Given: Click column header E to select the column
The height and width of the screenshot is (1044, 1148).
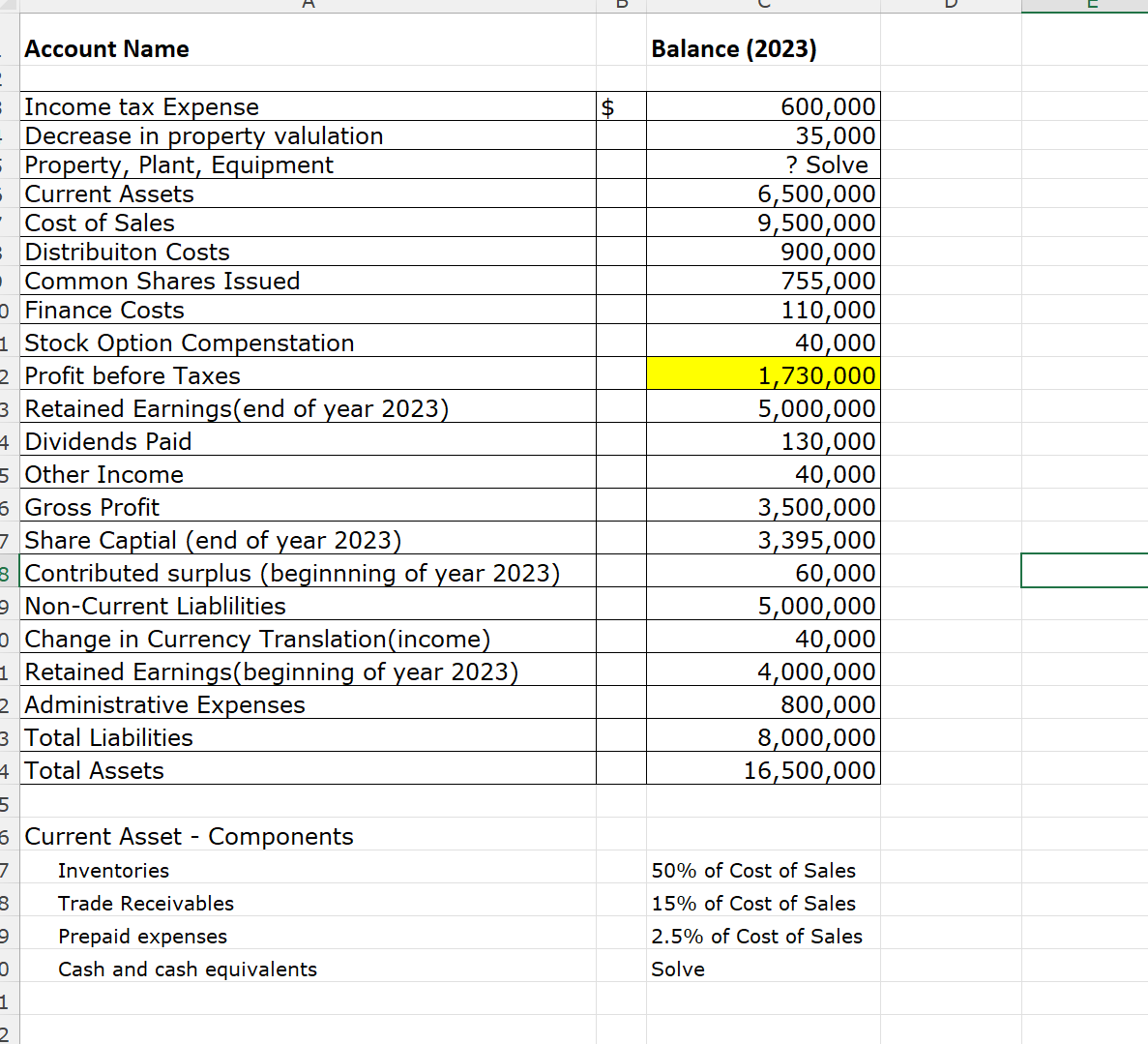Looking at the screenshot, I should [1093, 6].
